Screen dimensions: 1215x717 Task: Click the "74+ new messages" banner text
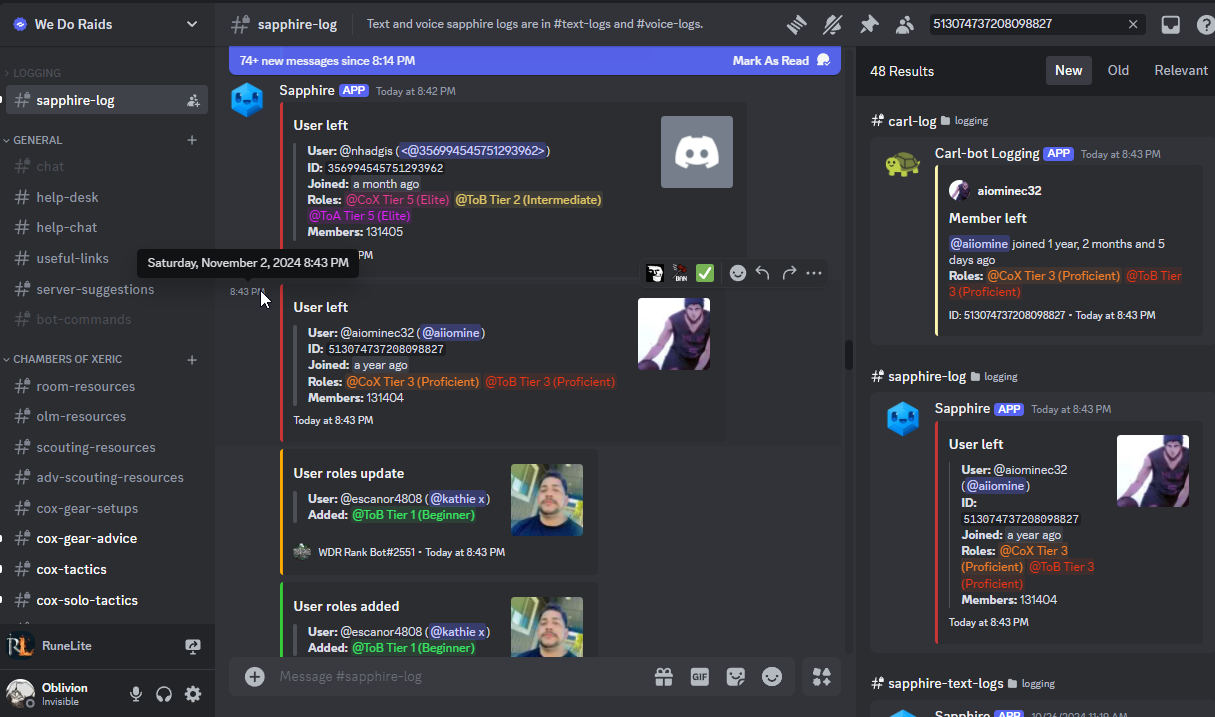coord(327,61)
